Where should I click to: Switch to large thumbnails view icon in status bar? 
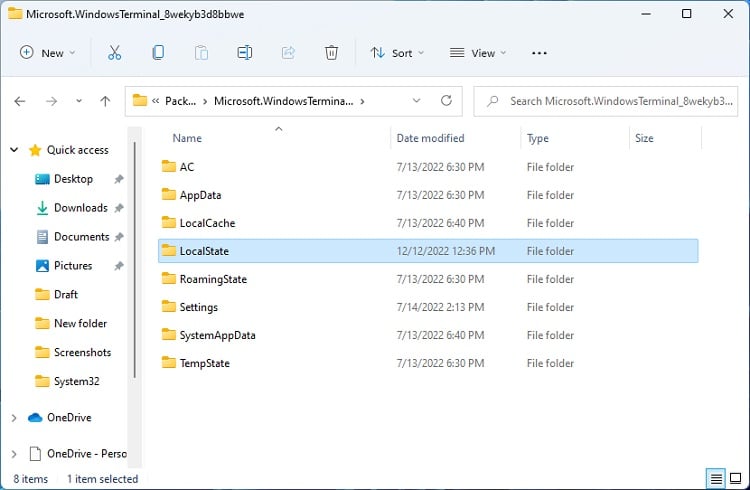pyautogui.click(x=736, y=478)
